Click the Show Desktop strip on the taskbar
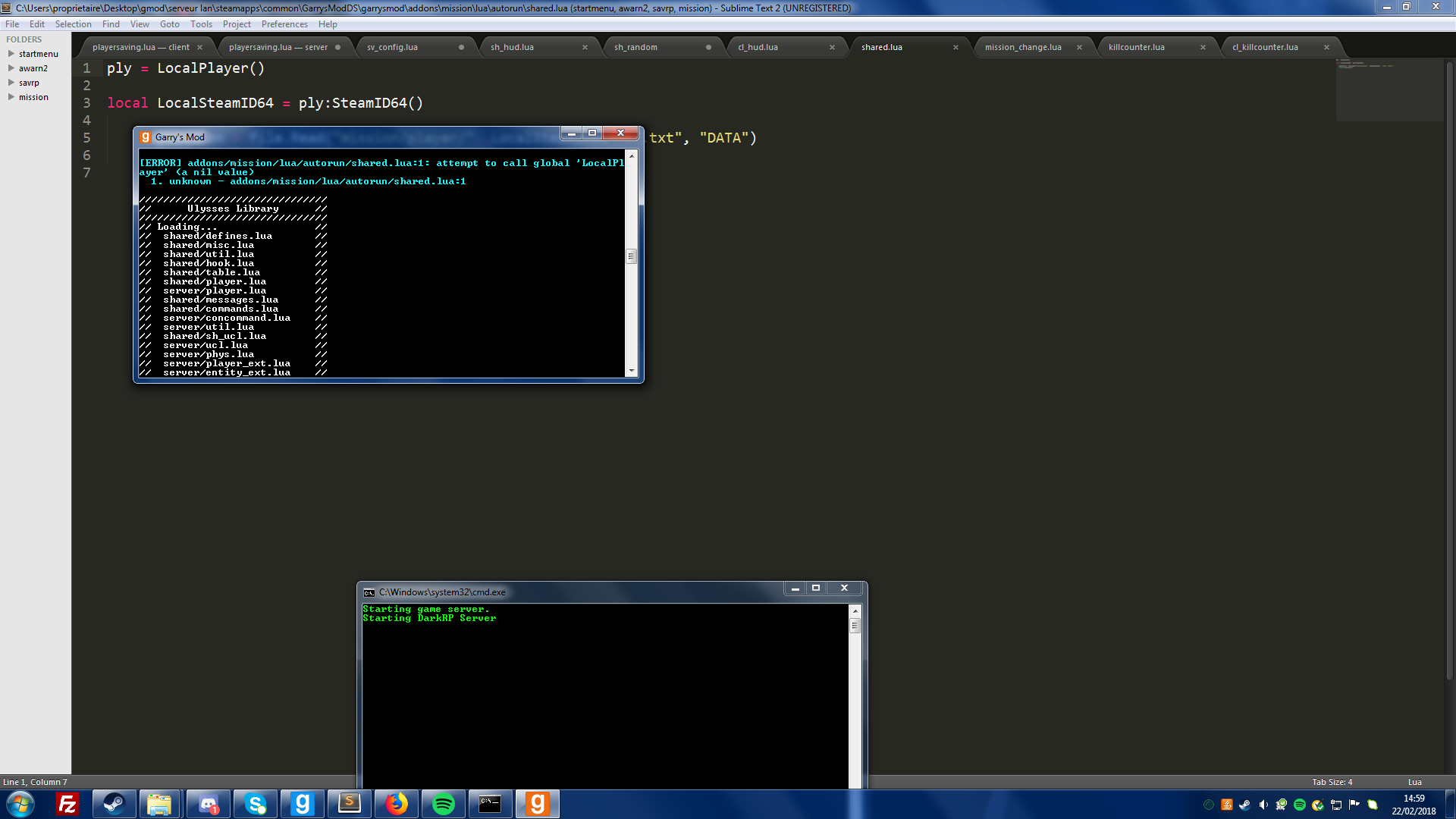The image size is (1456, 819). pyautogui.click(x=1450, y=804)
